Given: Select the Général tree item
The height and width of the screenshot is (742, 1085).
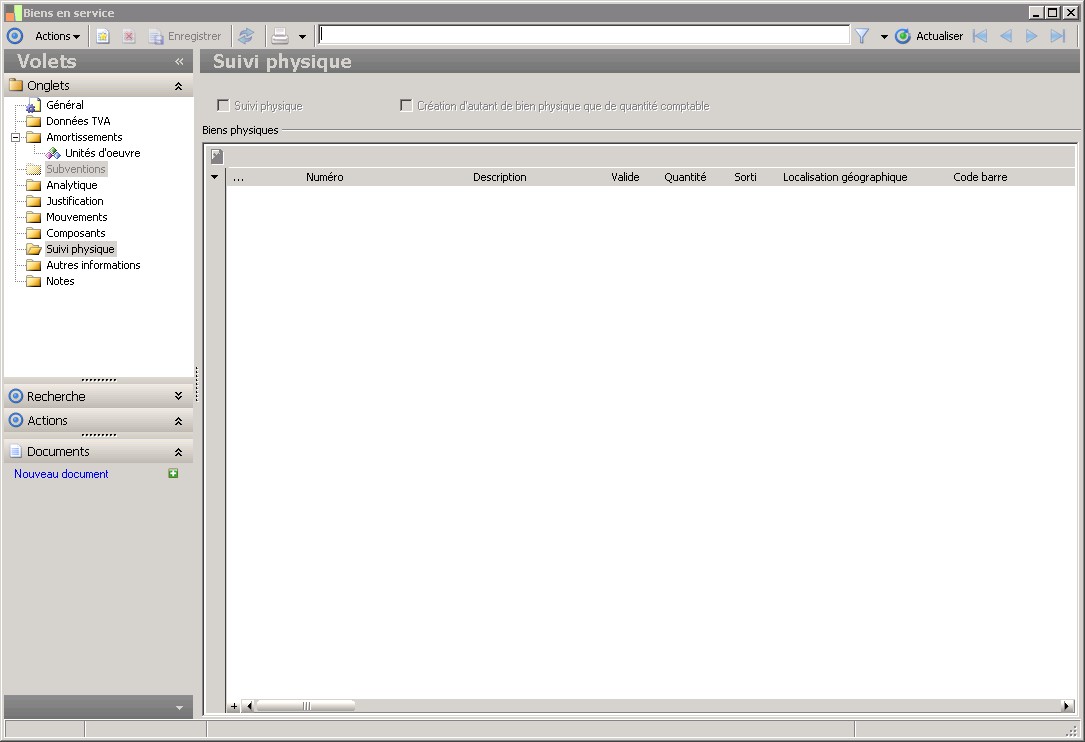Looking at the screenshot, I should tap(65, 105).
